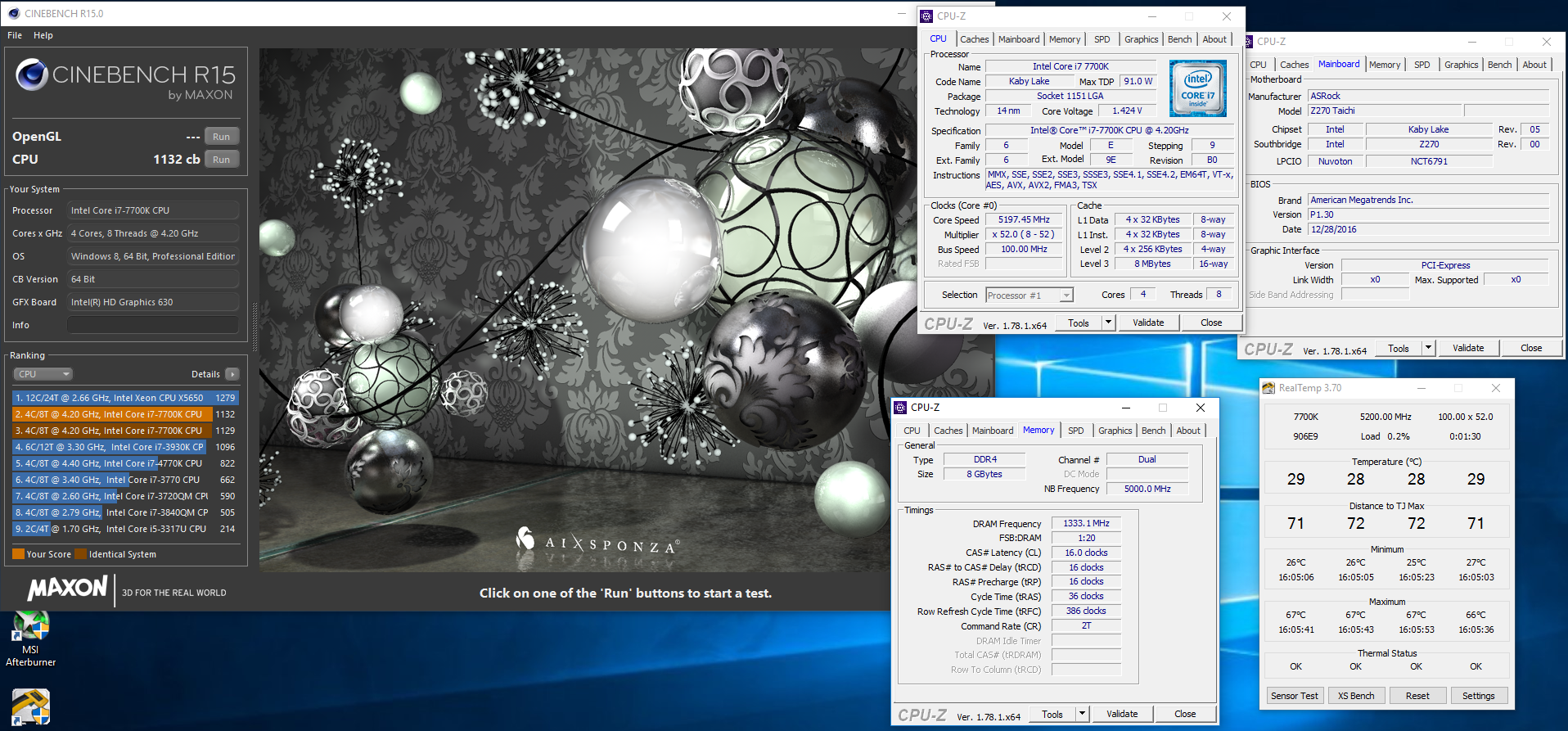Click BIOS version value P1.30
The image size is (1568, 731).
pyautogui.click(x=1428, y=214)
